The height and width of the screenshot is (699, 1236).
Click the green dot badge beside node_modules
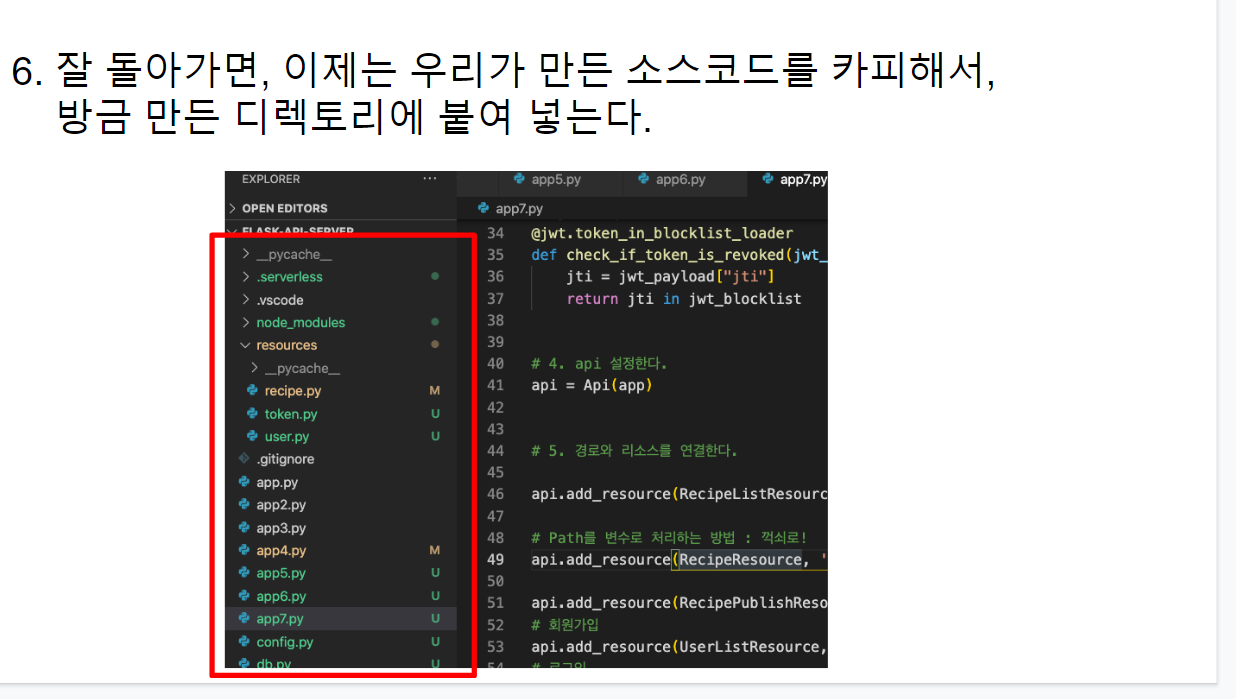pos(435,322)
